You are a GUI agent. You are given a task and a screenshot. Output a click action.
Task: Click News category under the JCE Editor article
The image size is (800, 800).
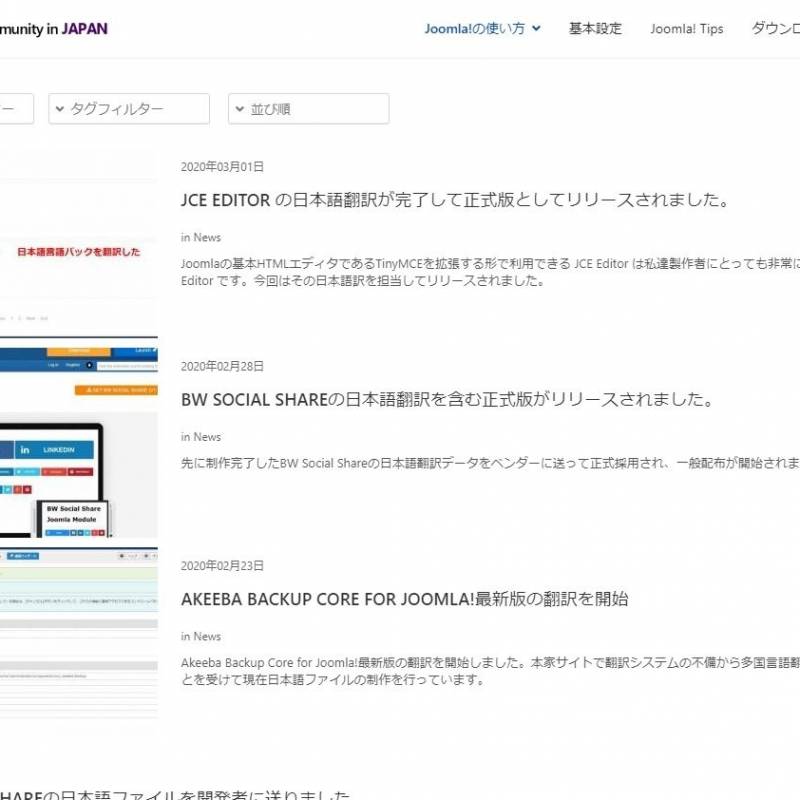(207, 238)
